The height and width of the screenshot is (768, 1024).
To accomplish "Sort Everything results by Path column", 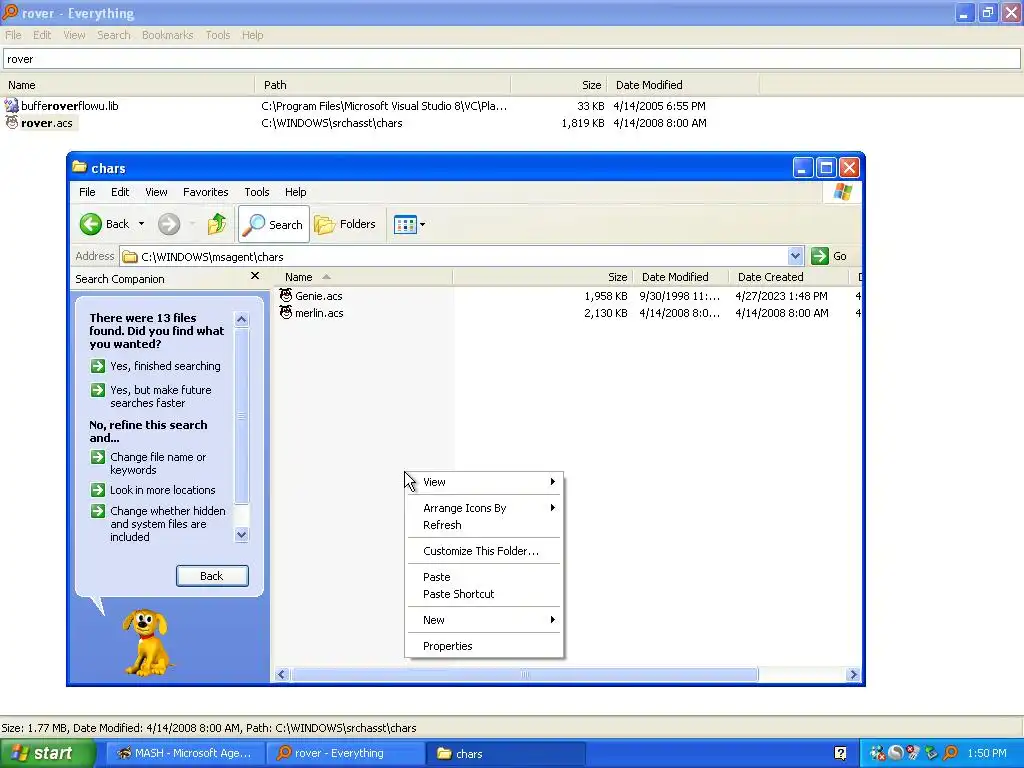I will click(x=383, y=85).
